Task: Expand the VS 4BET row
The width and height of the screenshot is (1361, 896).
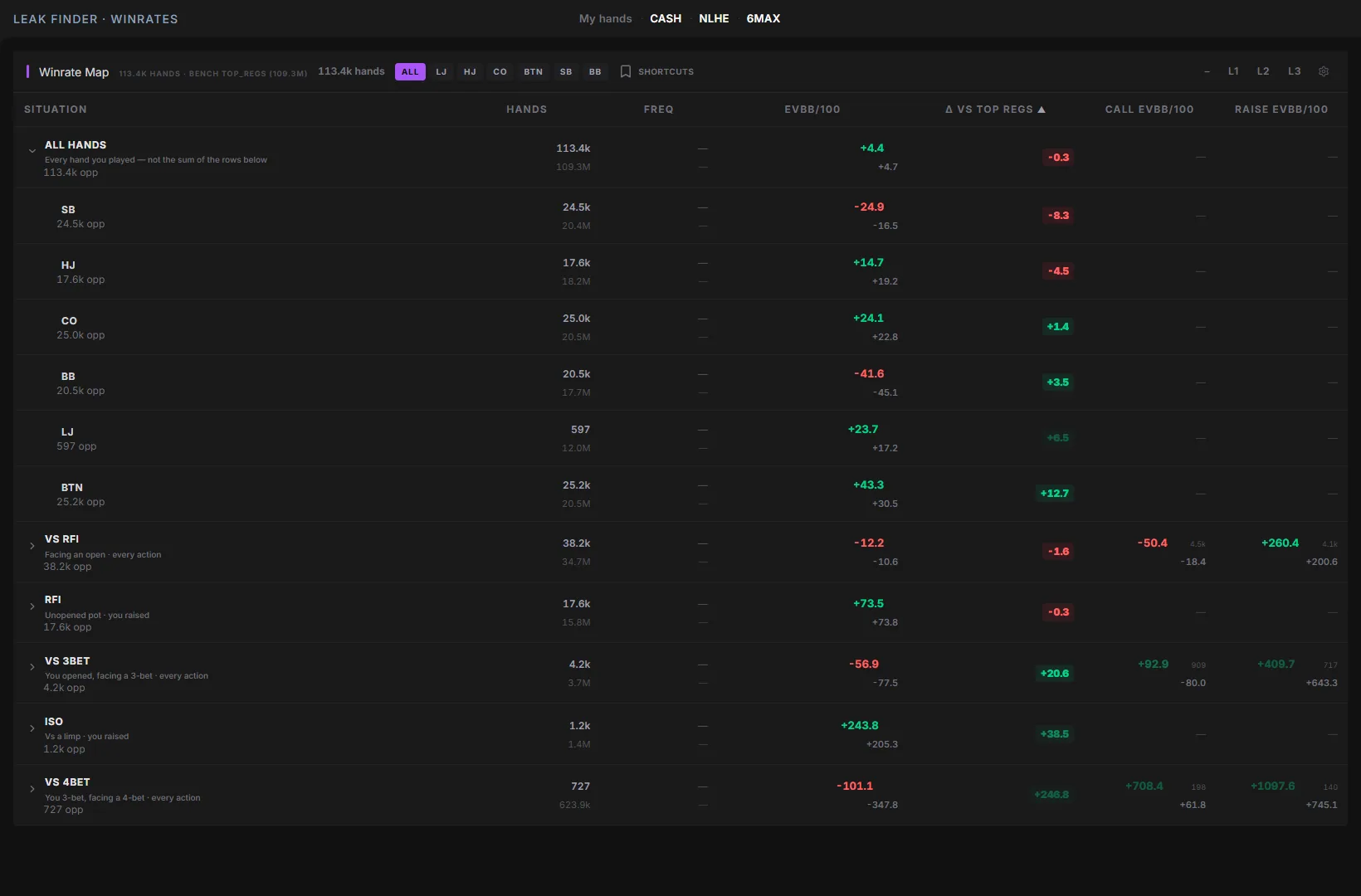Action: 32,789
